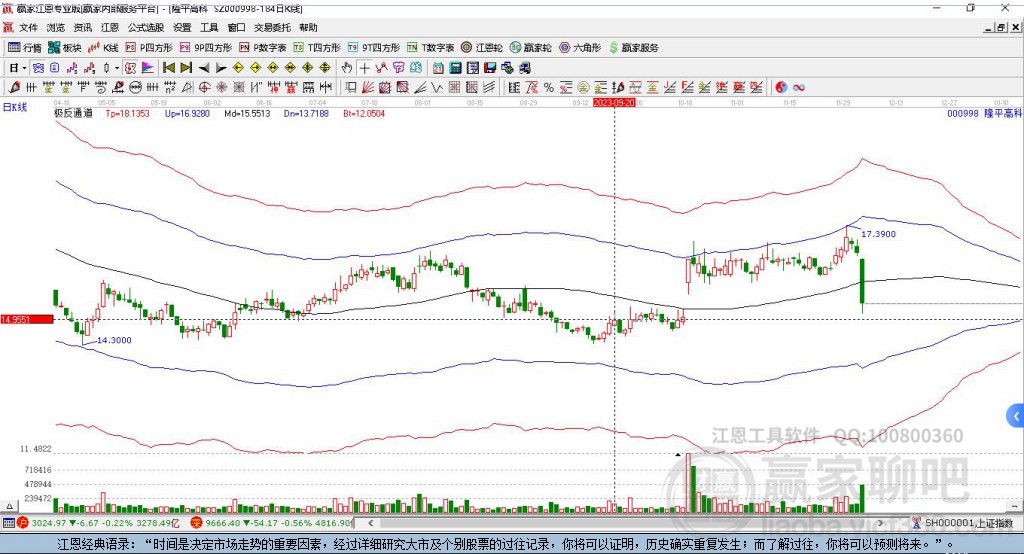
Task: Click the 000998 隆平高科 stock label
Action: tap(985, 113)
